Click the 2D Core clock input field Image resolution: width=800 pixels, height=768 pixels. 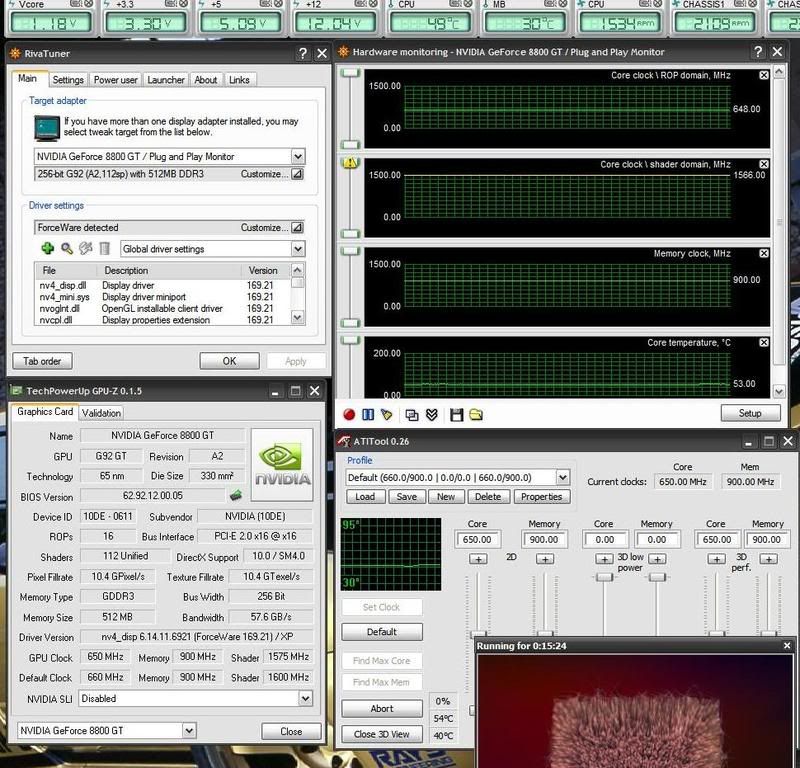(x=477, y=540)
